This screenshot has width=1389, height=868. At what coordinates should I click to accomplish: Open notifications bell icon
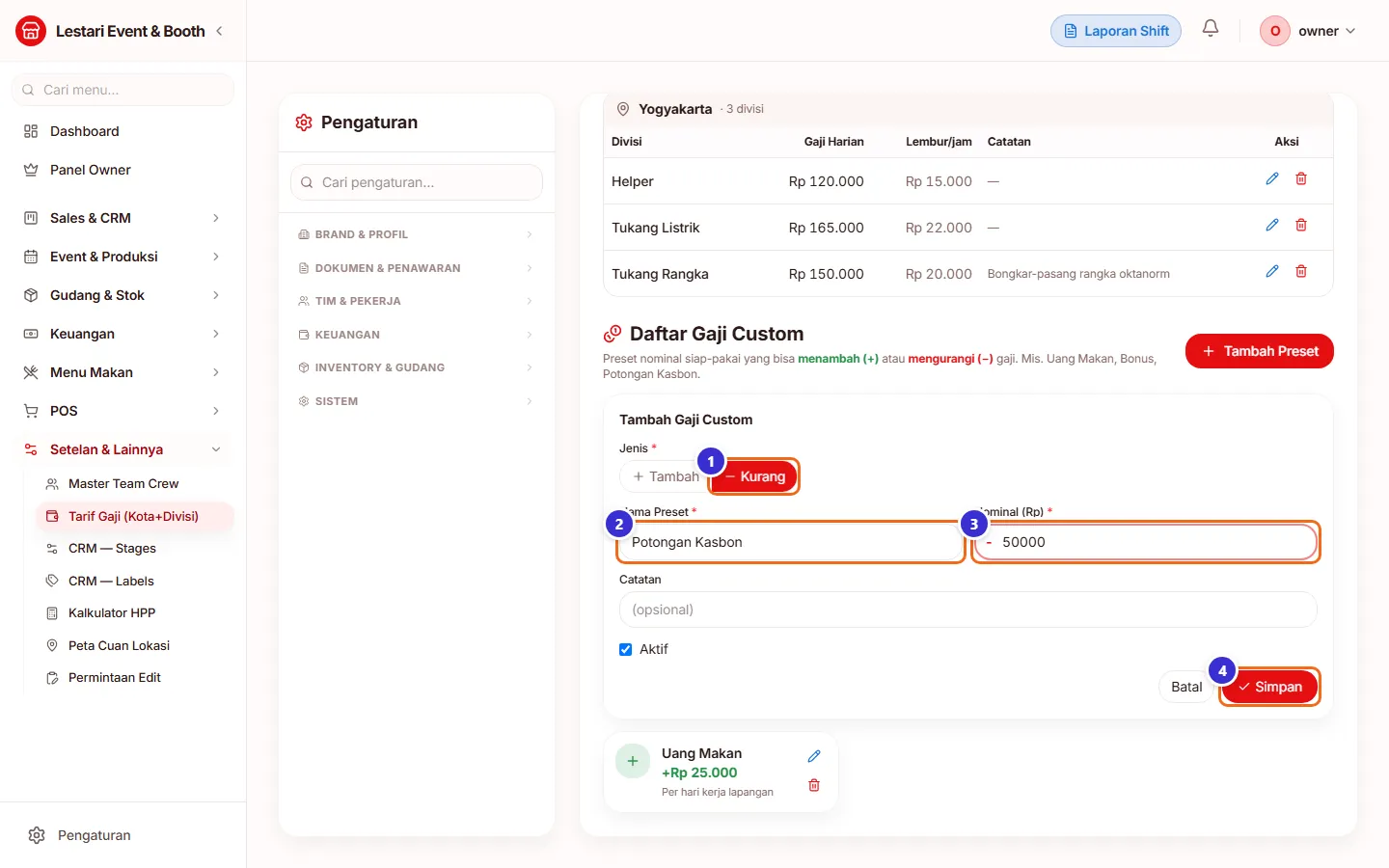1211,29
